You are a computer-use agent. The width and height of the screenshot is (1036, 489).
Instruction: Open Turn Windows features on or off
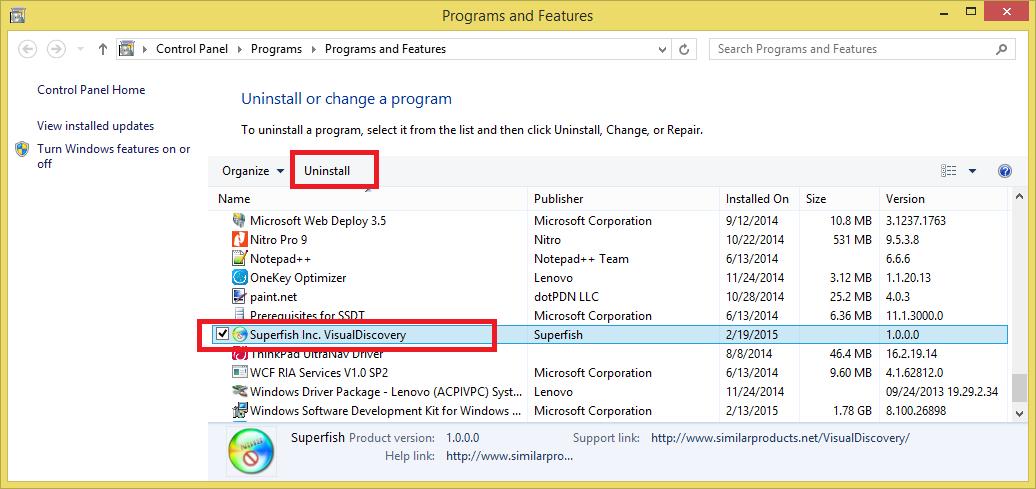point(114,156)
